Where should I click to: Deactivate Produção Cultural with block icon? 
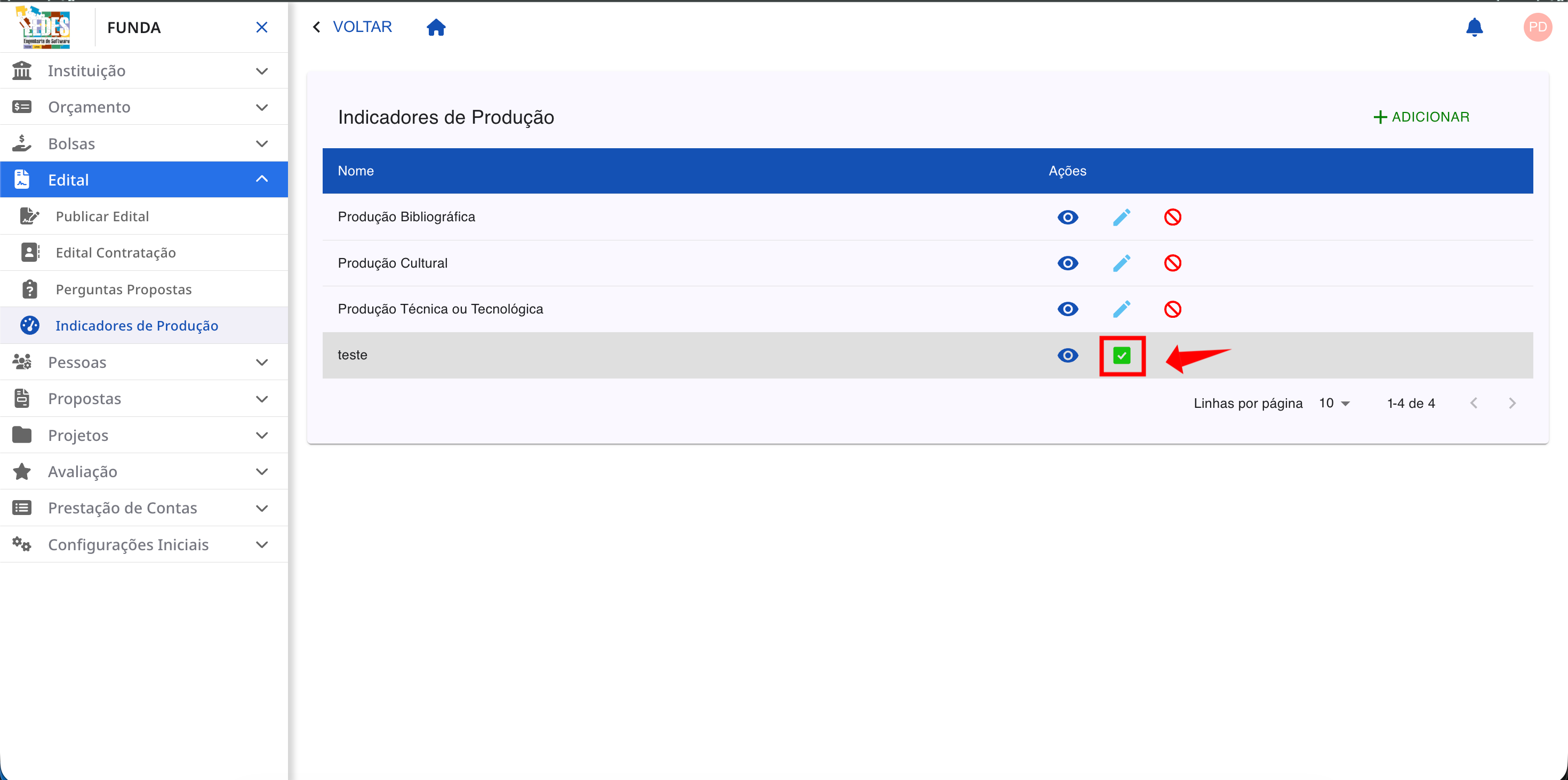pyautogui.click(x=1172, y=263)
